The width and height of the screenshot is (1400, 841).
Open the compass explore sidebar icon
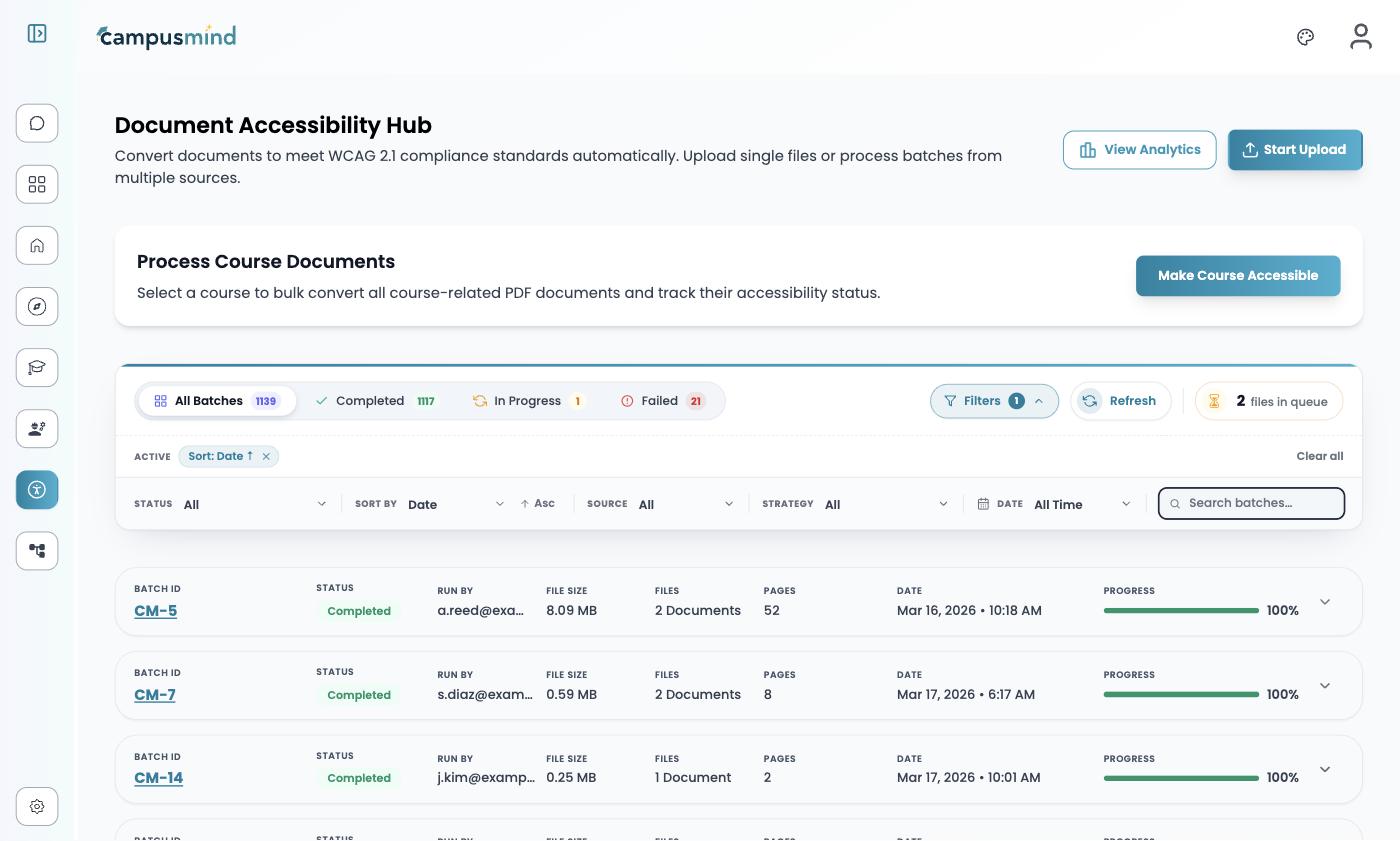(37, 306)
